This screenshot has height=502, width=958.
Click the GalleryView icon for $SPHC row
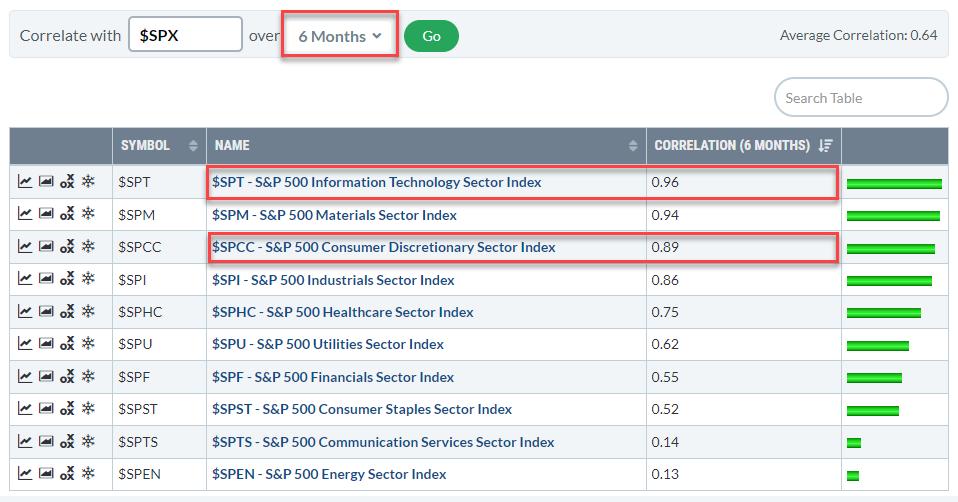(46, 312)
